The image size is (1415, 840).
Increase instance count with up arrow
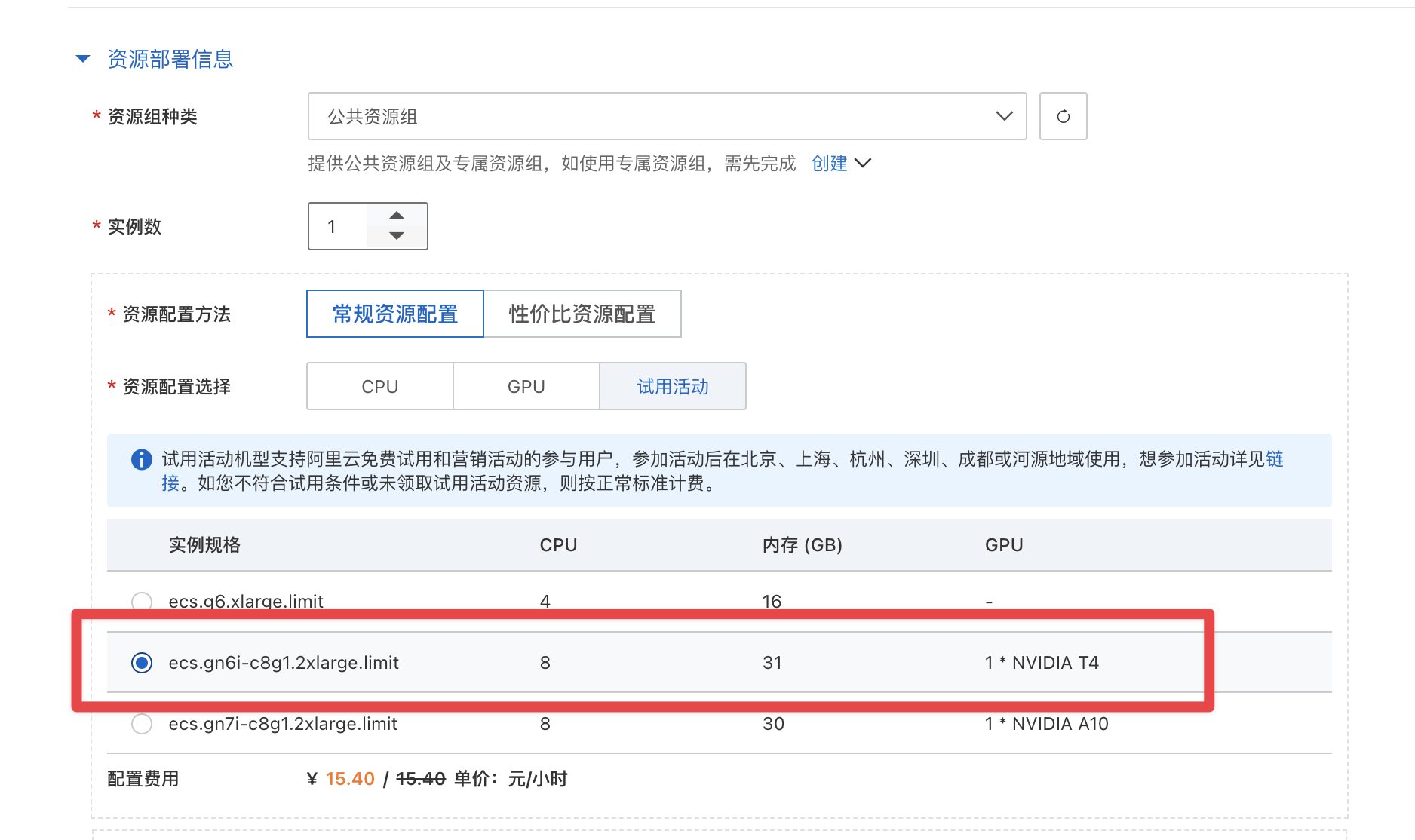(x=397, y=216)
